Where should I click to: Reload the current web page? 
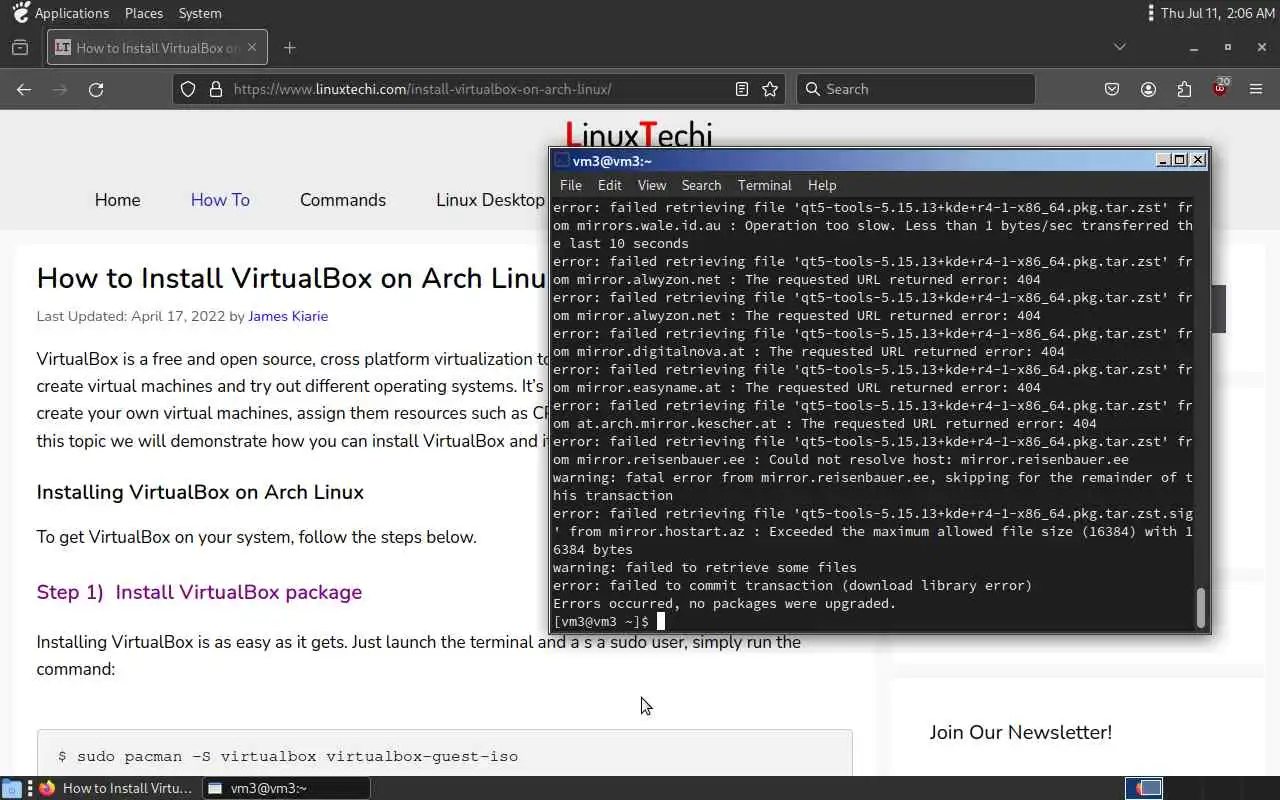click(x=96, y=89)
